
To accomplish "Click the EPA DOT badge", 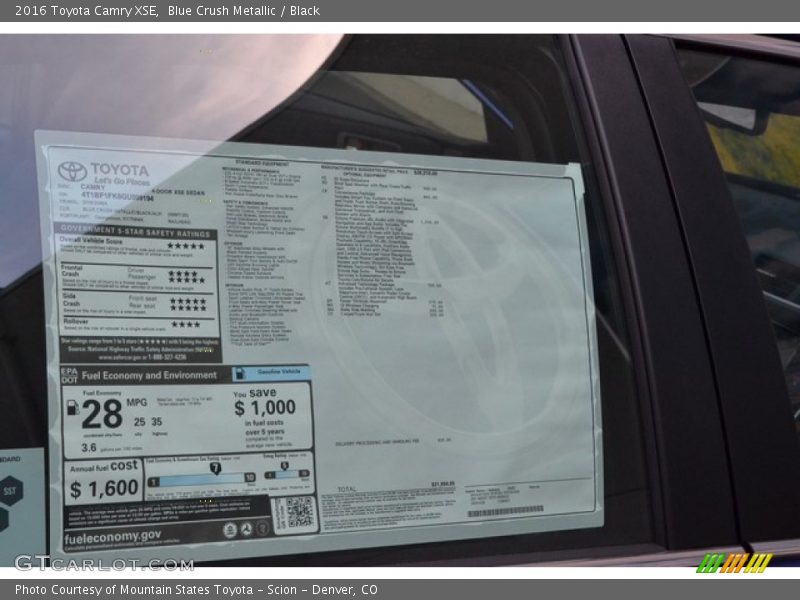I will 69,376.
